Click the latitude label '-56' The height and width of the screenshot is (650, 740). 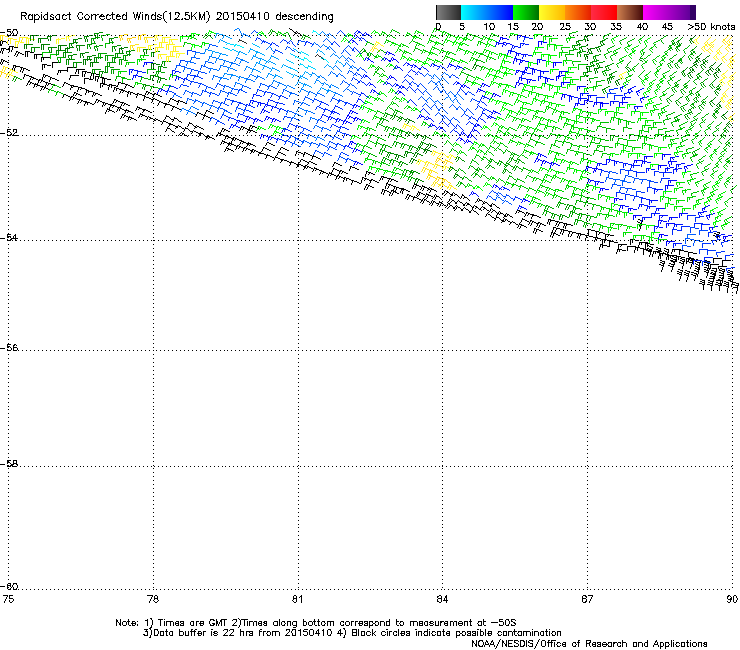9,347
